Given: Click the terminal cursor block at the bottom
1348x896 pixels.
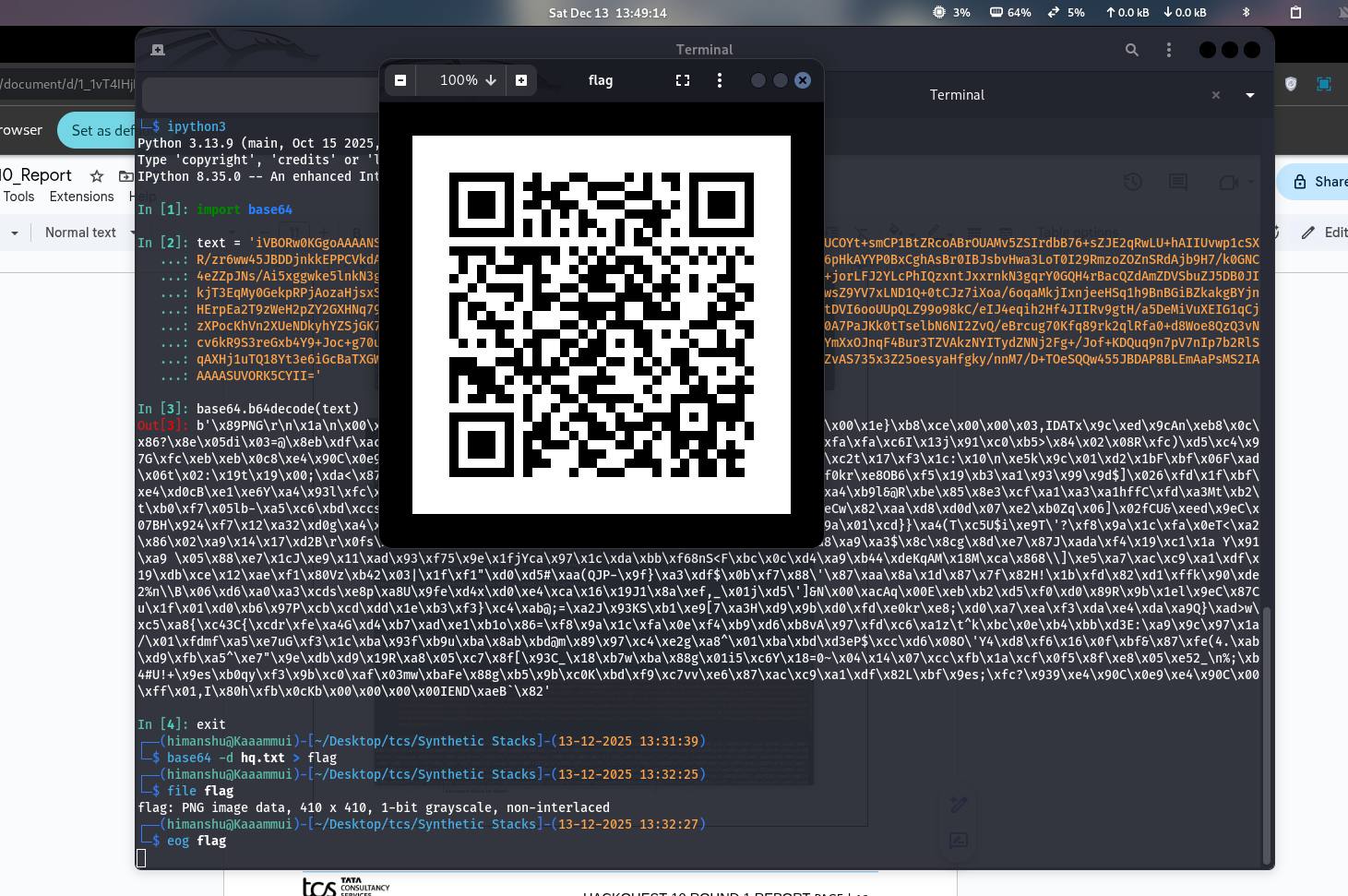Looking at the screenshot, I should (x=141, y=858).
